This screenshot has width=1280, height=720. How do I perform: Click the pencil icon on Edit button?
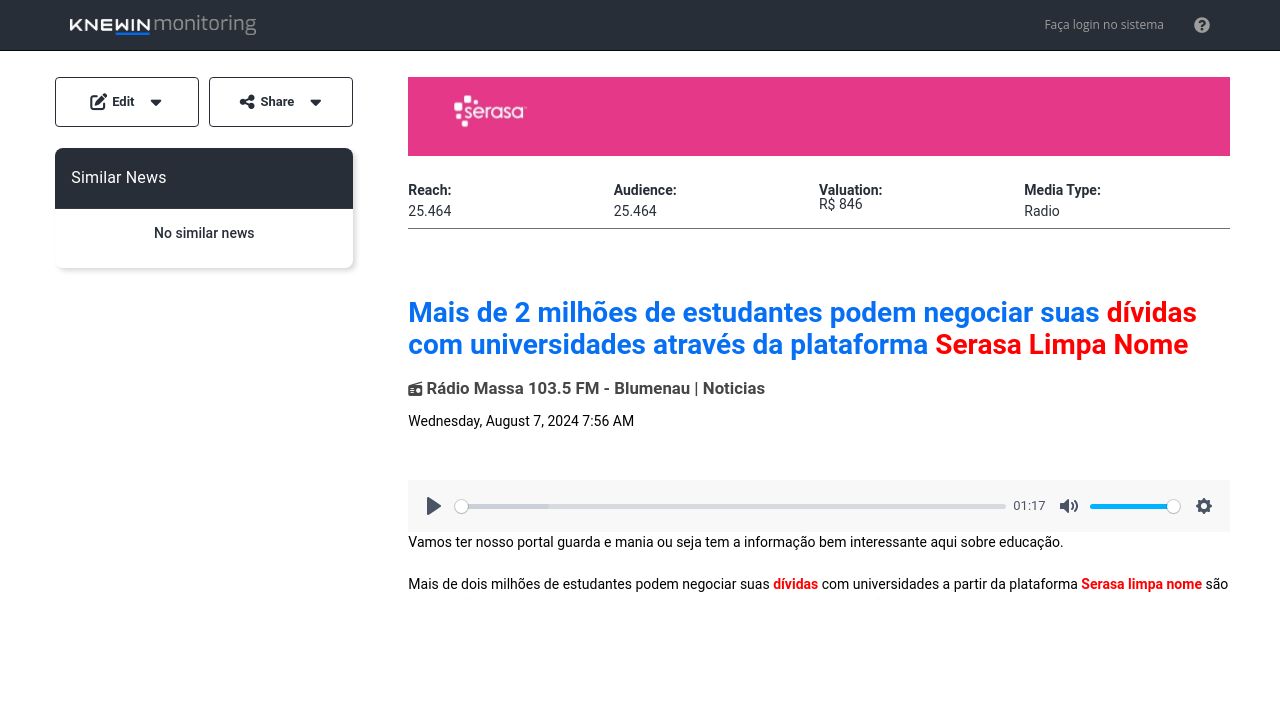98,102
